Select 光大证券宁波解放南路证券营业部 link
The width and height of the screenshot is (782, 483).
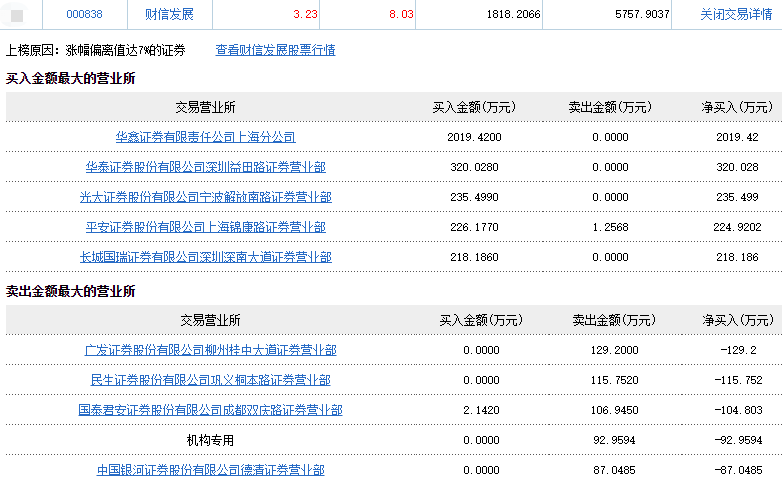pos(205,197)
